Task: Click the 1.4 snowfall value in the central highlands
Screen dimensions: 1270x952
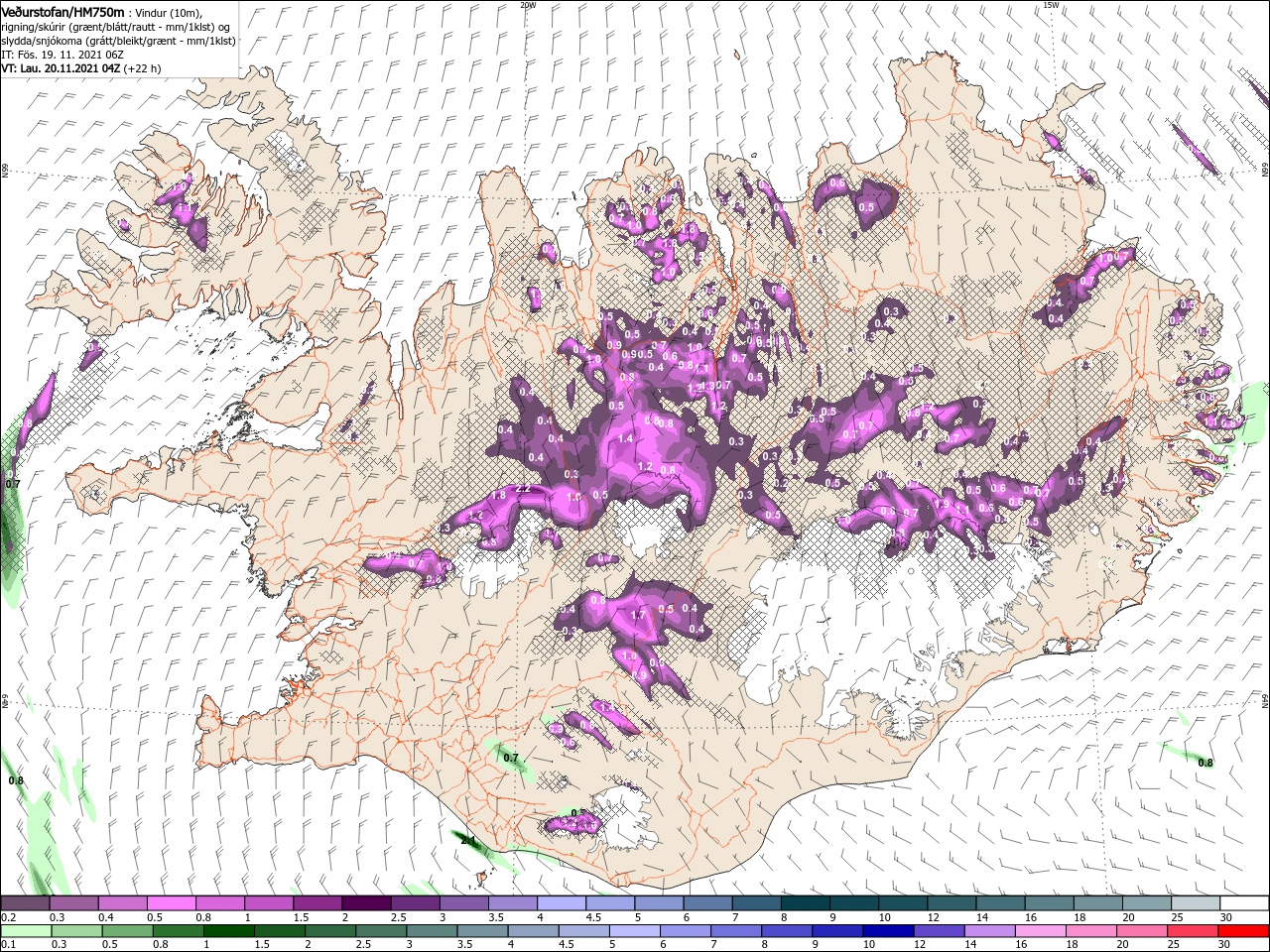Action: (625, 438)
